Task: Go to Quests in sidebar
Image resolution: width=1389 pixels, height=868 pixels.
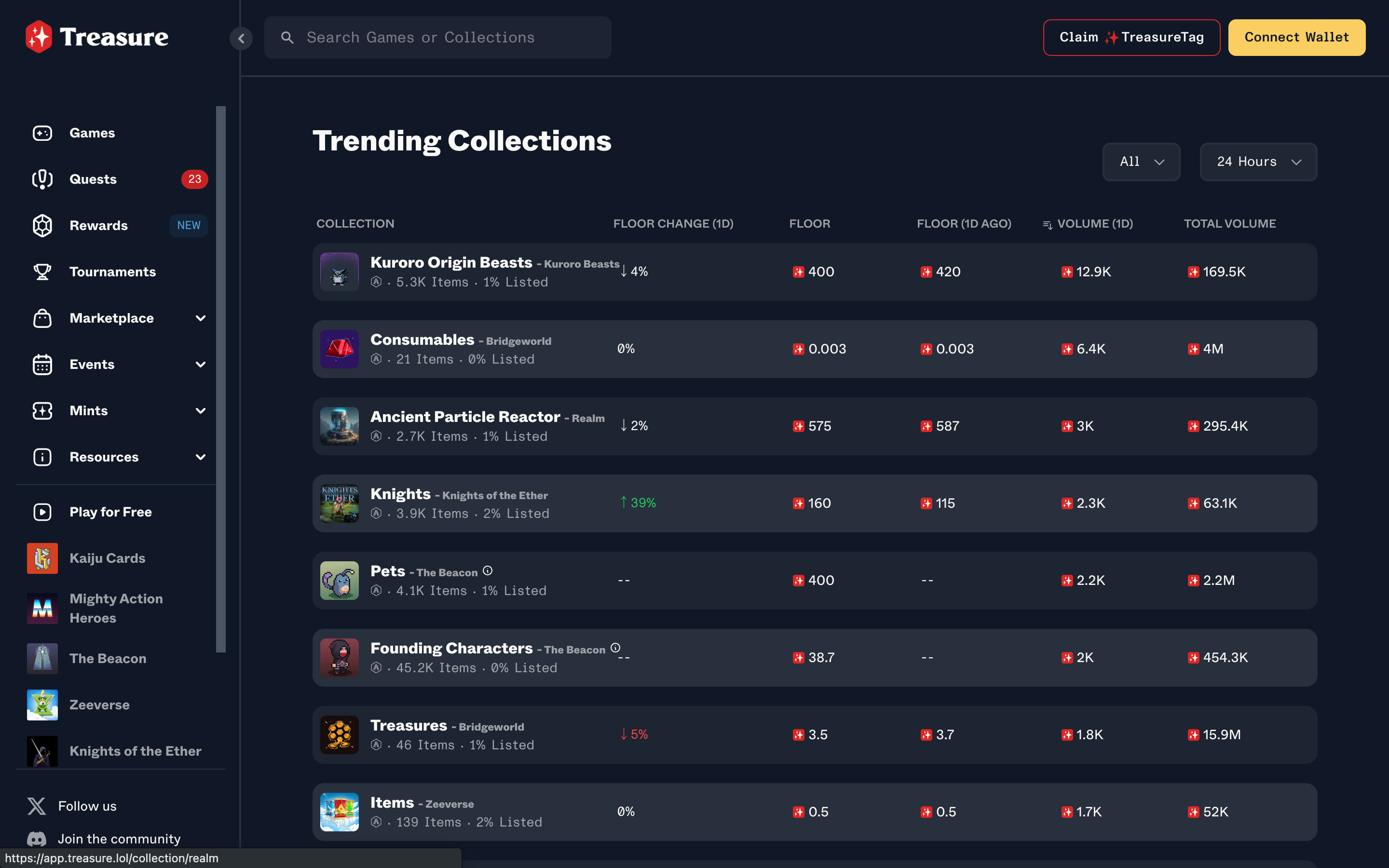Action: [93, 179]
